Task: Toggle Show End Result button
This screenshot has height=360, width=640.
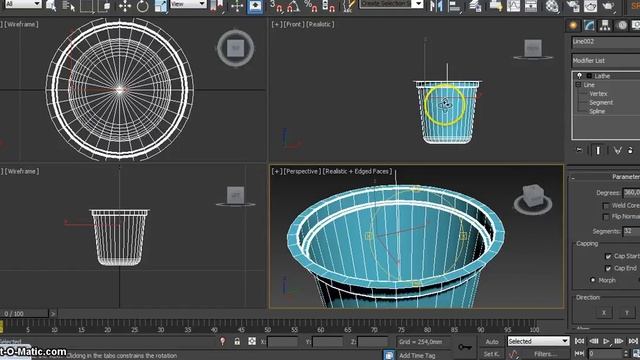Action: 598,150
